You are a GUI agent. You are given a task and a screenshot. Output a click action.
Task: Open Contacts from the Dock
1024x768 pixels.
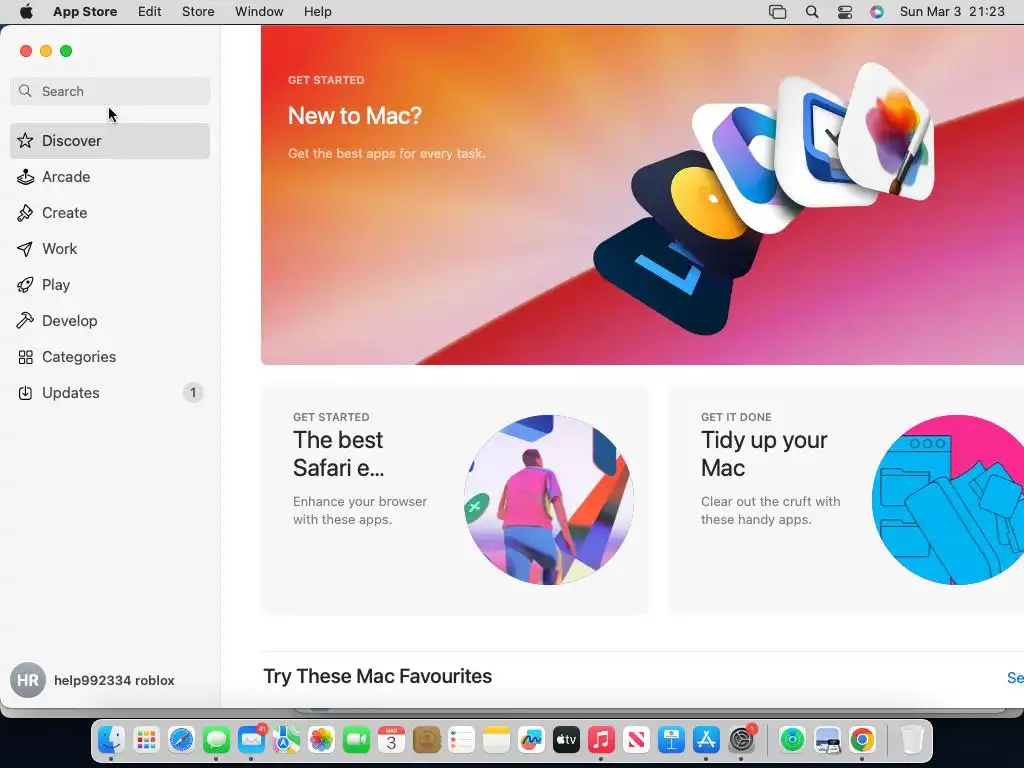(x=426, y=740)
